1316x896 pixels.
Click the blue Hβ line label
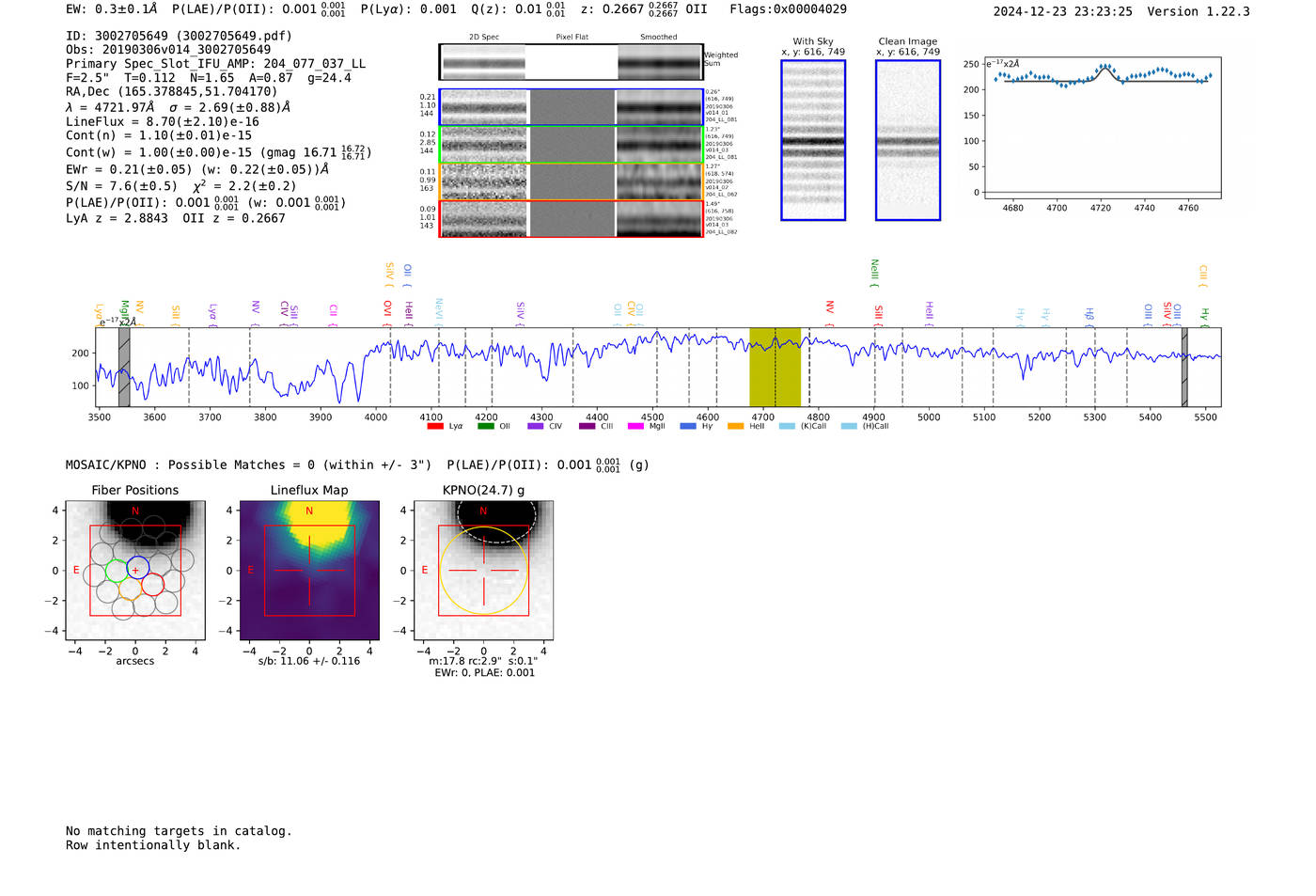(1089, 316)
